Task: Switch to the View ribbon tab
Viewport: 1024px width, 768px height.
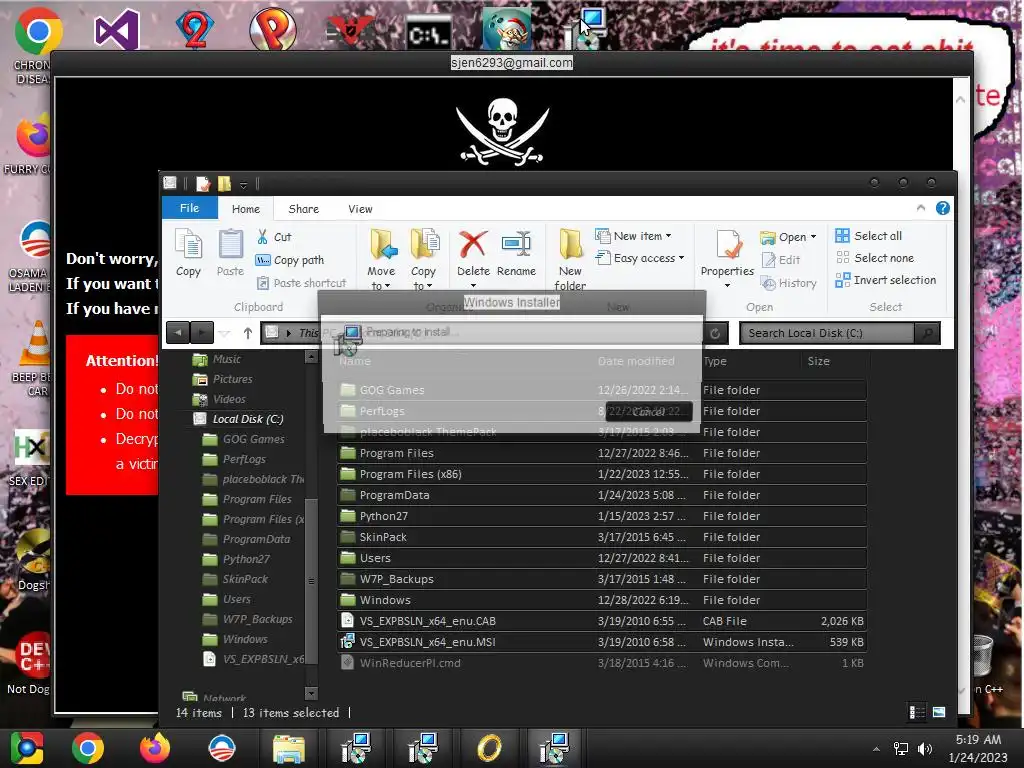Action: [360, 209]
